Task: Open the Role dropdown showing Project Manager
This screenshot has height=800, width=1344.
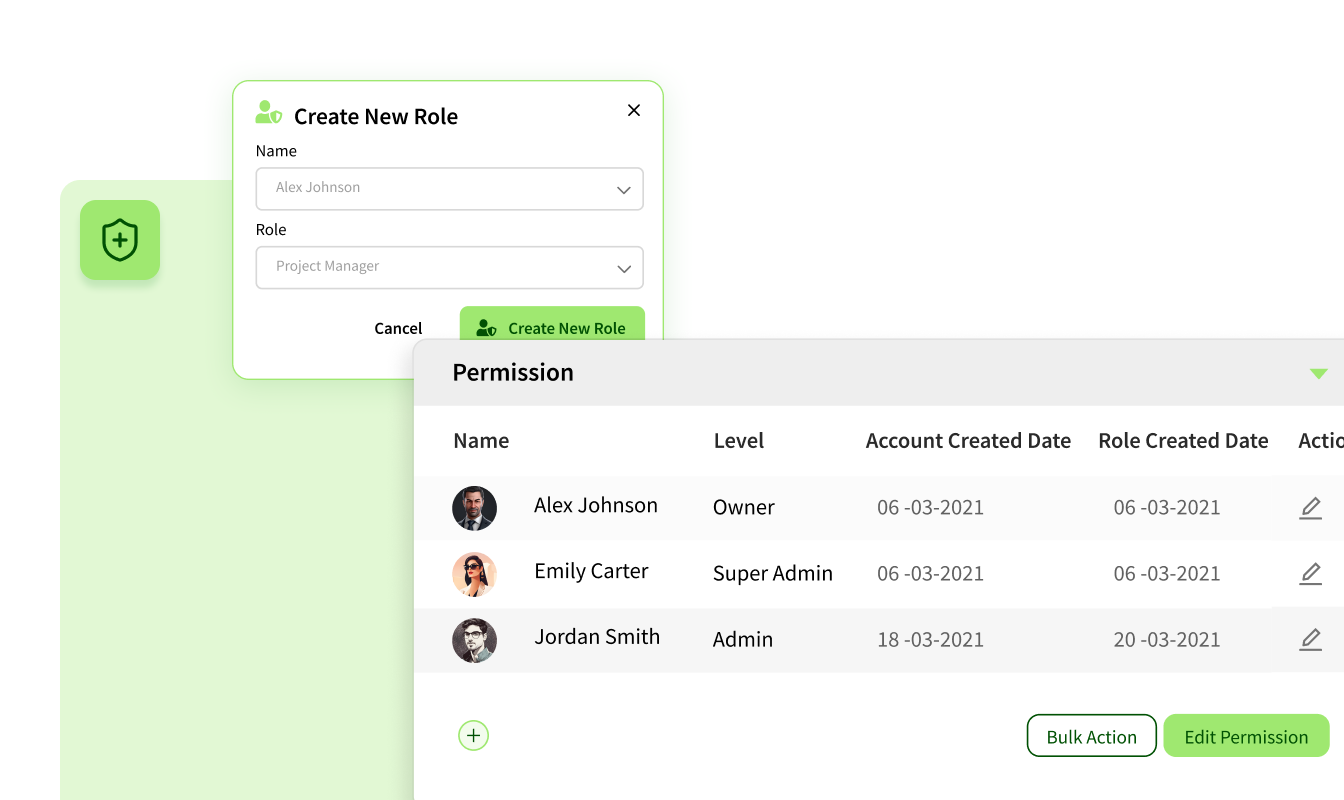Action: pyautogui.click(x=623, y=267)
